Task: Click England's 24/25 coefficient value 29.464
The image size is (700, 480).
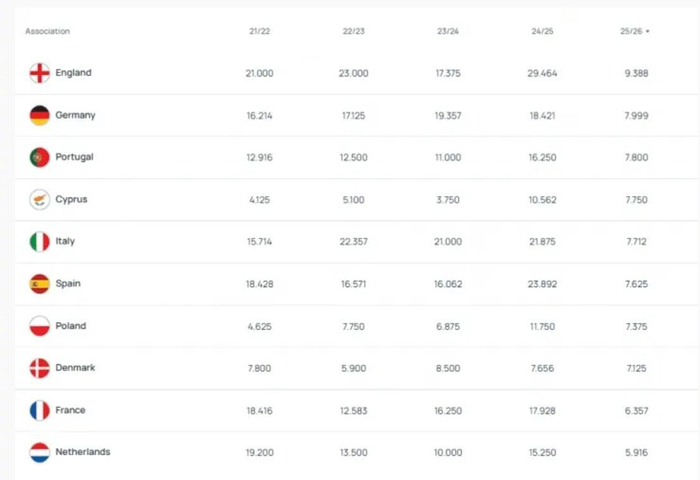Action: [x=542, y=73]
